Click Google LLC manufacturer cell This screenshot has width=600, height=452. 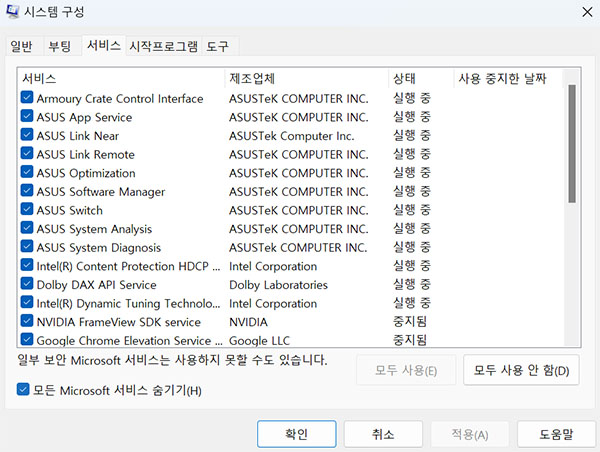pos(259,340)
